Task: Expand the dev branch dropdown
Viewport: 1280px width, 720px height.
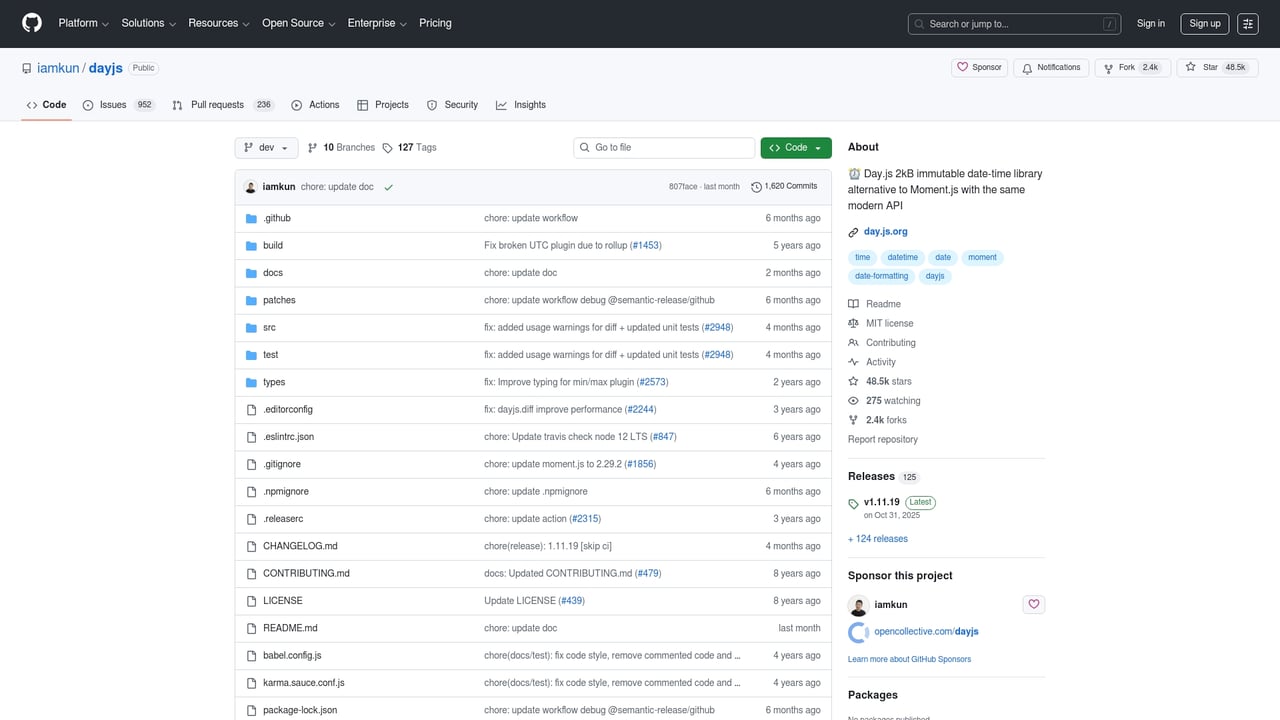Action: point(266,147)
